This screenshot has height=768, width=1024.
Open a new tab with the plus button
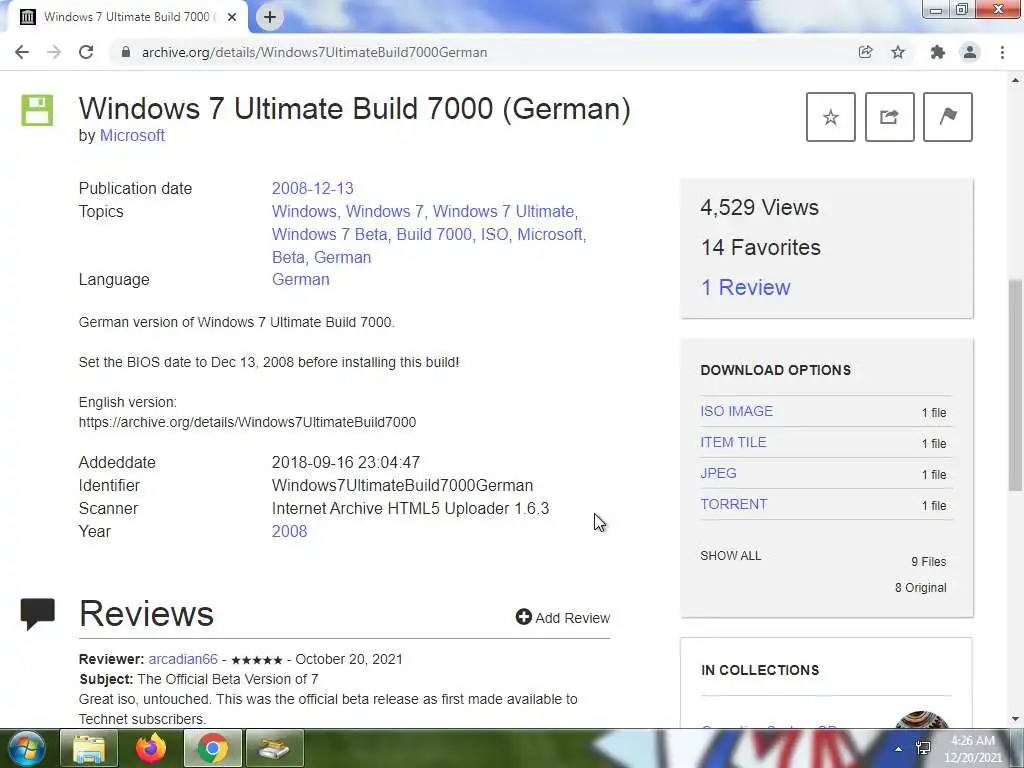click(270, 17)
